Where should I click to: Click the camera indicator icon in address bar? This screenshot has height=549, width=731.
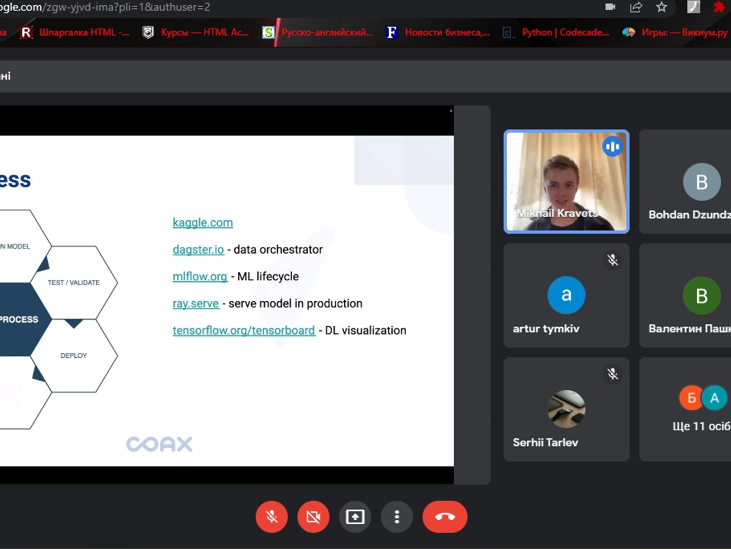click(x=610, y=7)
